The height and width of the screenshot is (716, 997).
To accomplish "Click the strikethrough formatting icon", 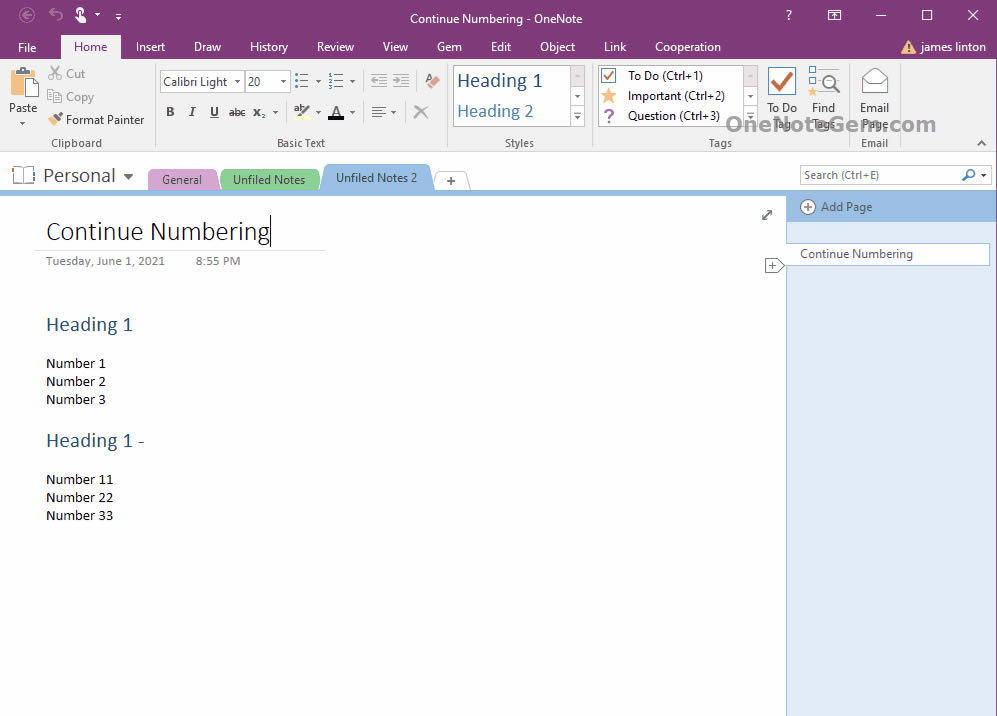I will [236, 112].
